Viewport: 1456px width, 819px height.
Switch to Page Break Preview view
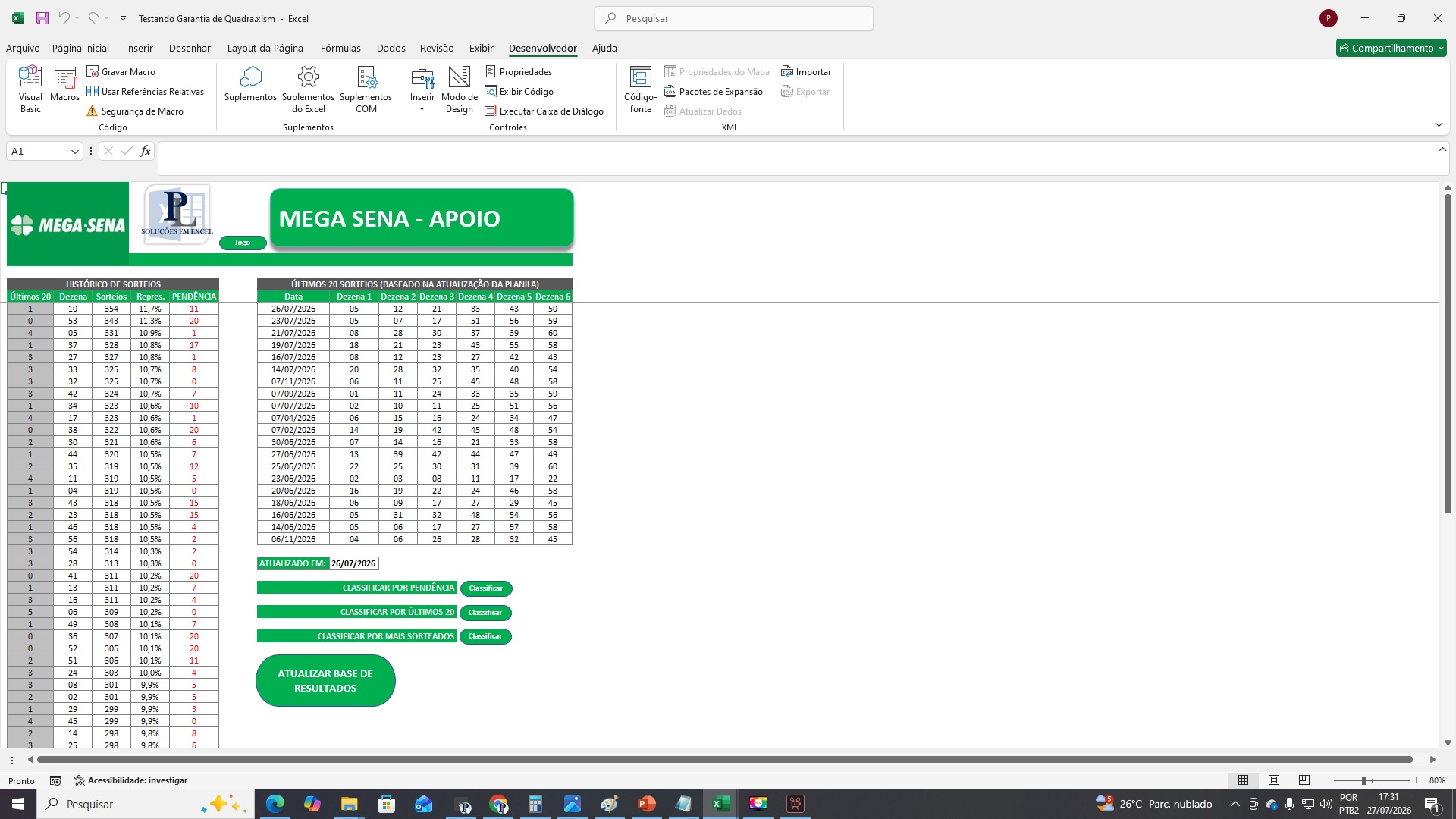pos(1304,780)
